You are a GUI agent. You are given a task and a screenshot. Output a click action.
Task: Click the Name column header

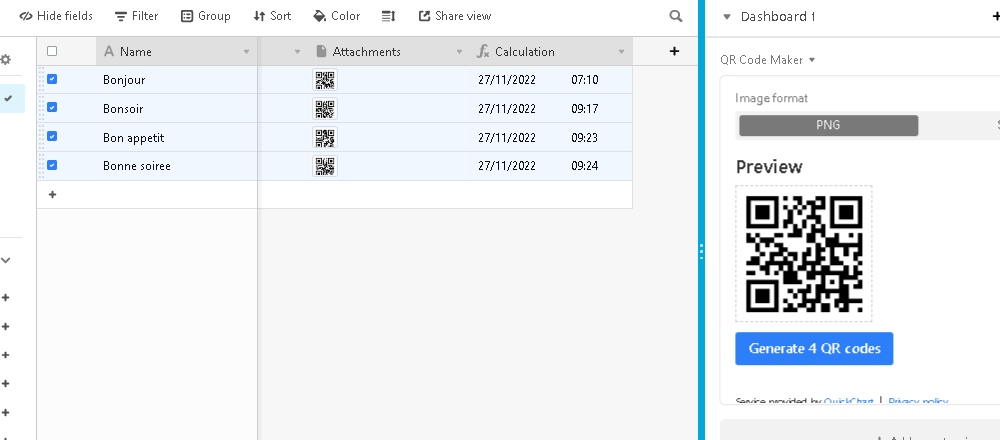177,52
